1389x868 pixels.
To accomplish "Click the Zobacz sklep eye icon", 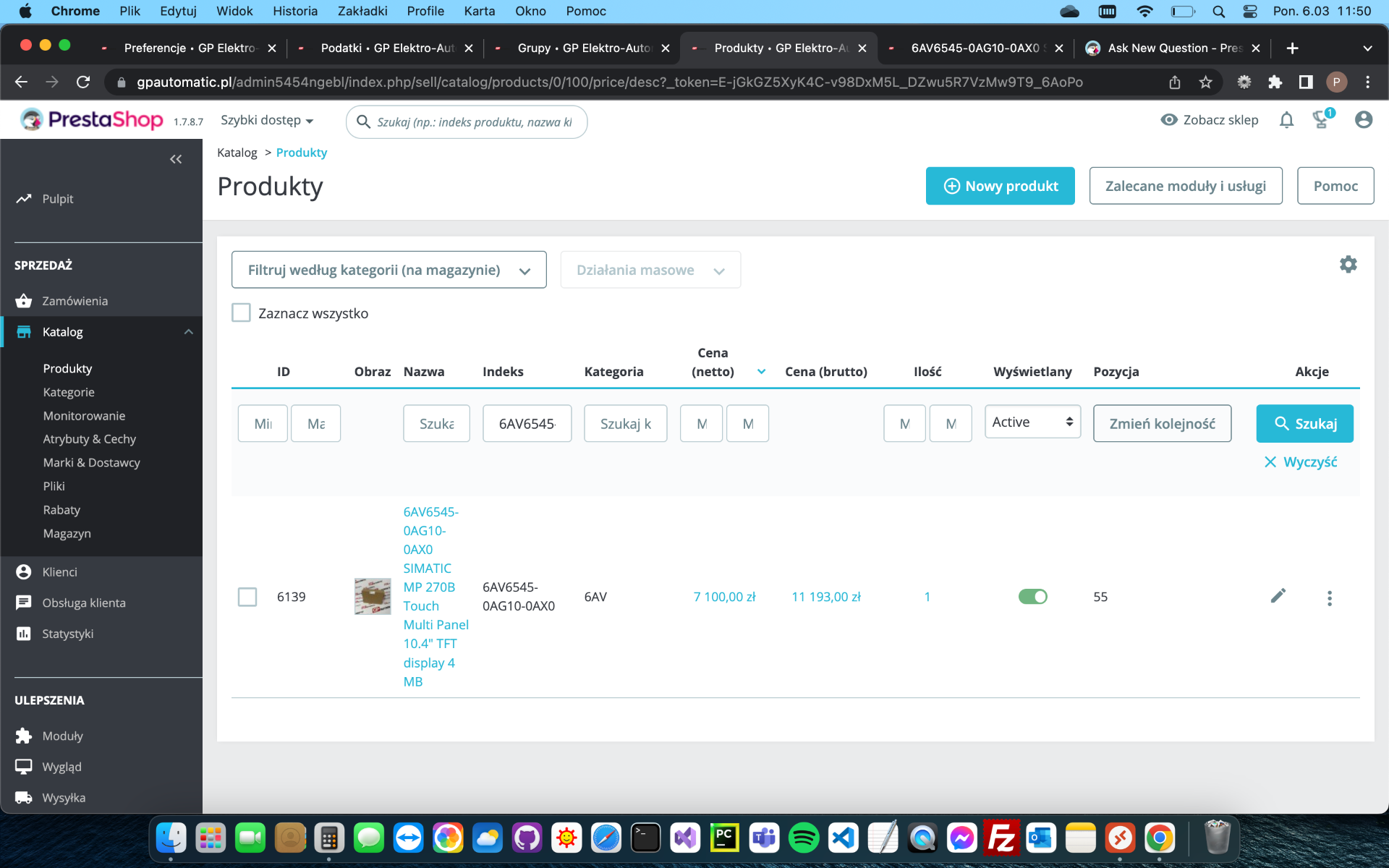I will [x=1168, y=120].
